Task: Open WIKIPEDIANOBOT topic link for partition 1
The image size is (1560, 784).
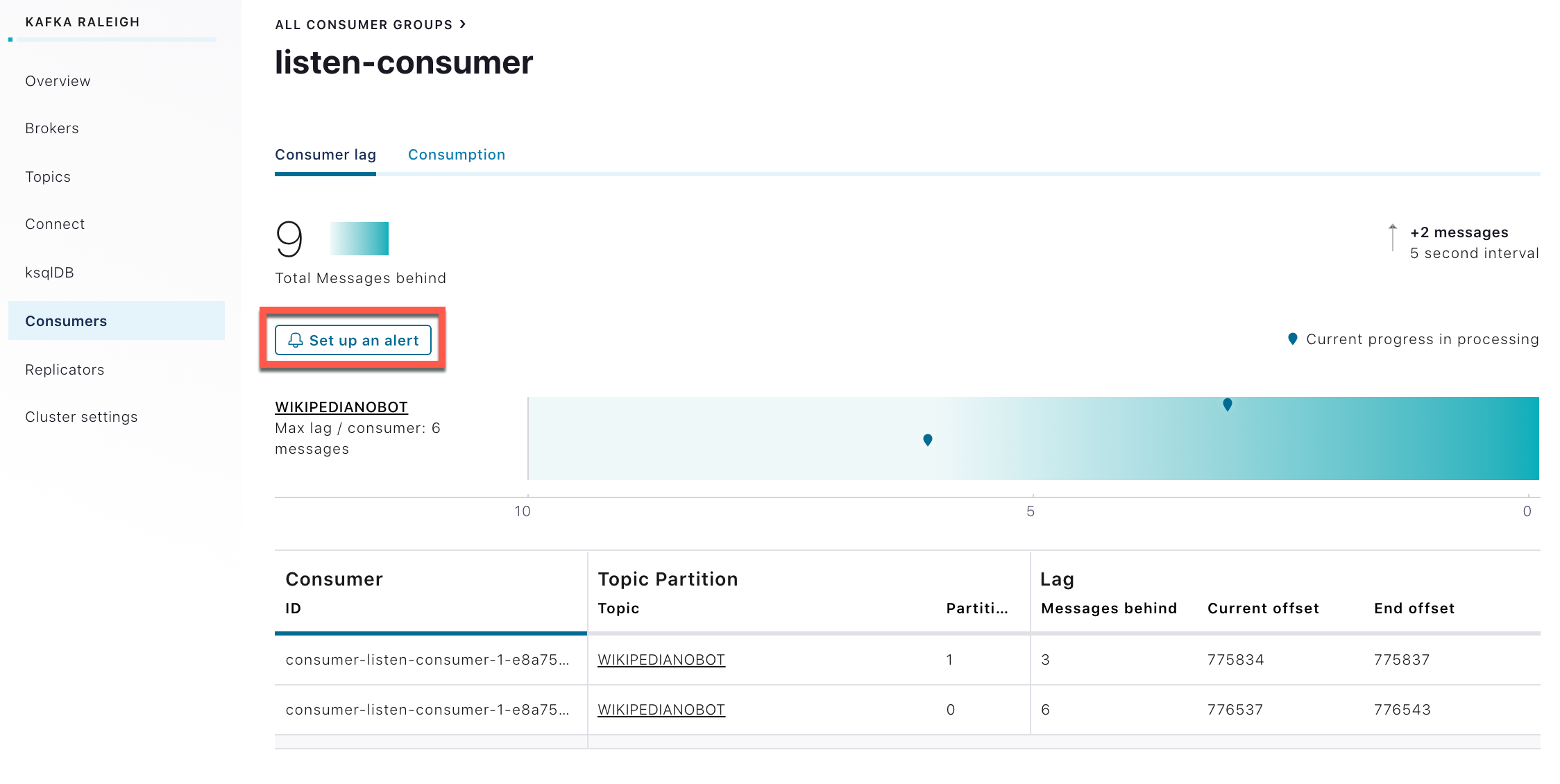Action: click(661, 660)
